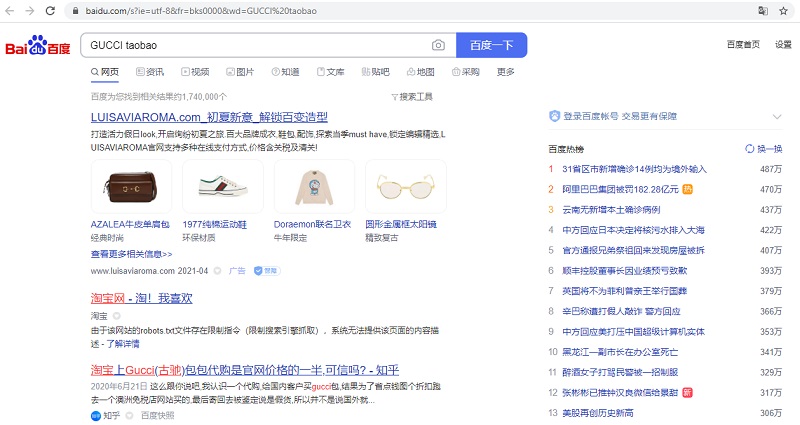Viewport: 800px width, 425px height.
Task: Click the browser back arrow
Action: [x=10, y=10]
